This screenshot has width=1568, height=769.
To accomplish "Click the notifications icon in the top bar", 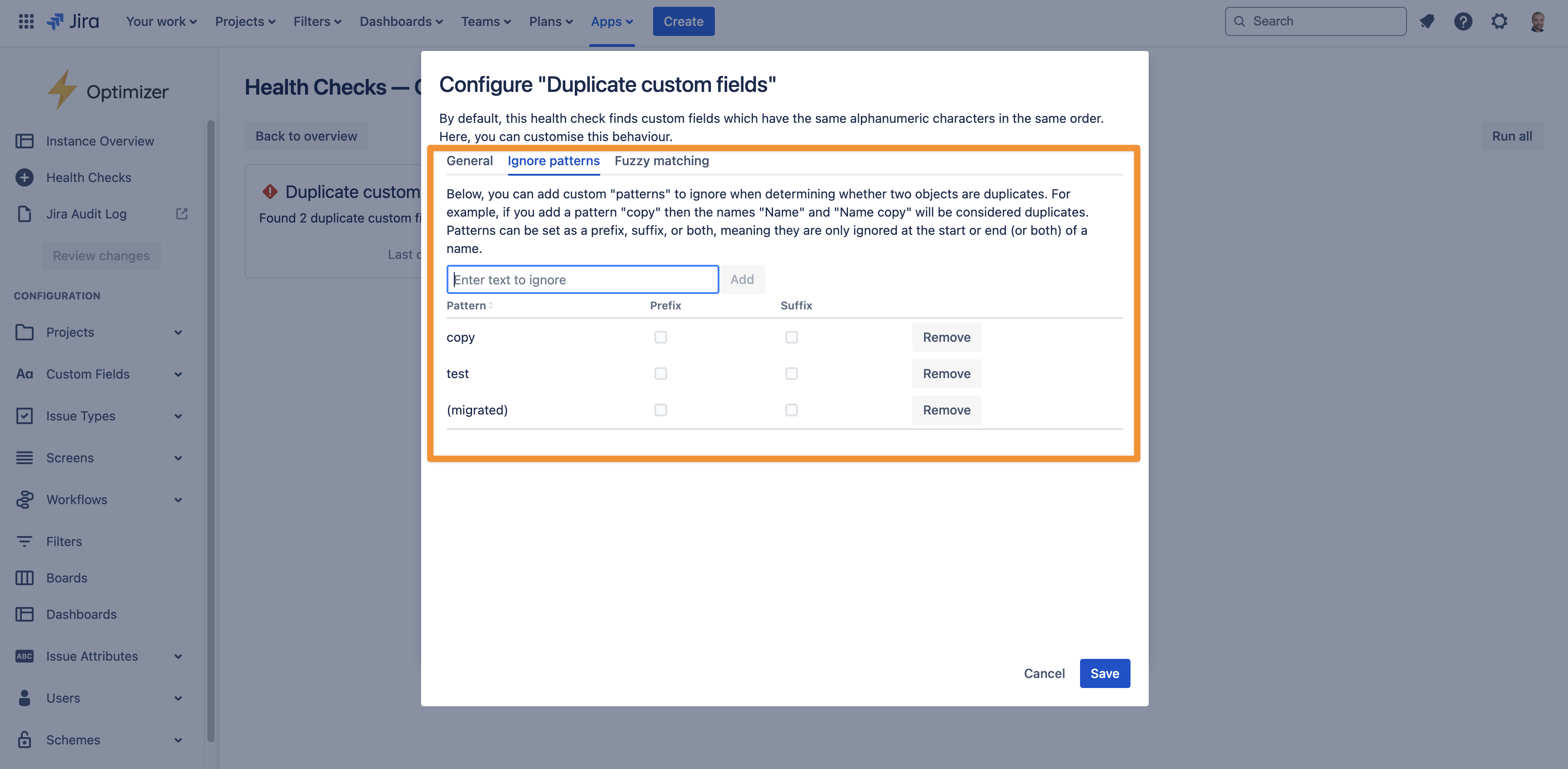I will [1427, 21].
